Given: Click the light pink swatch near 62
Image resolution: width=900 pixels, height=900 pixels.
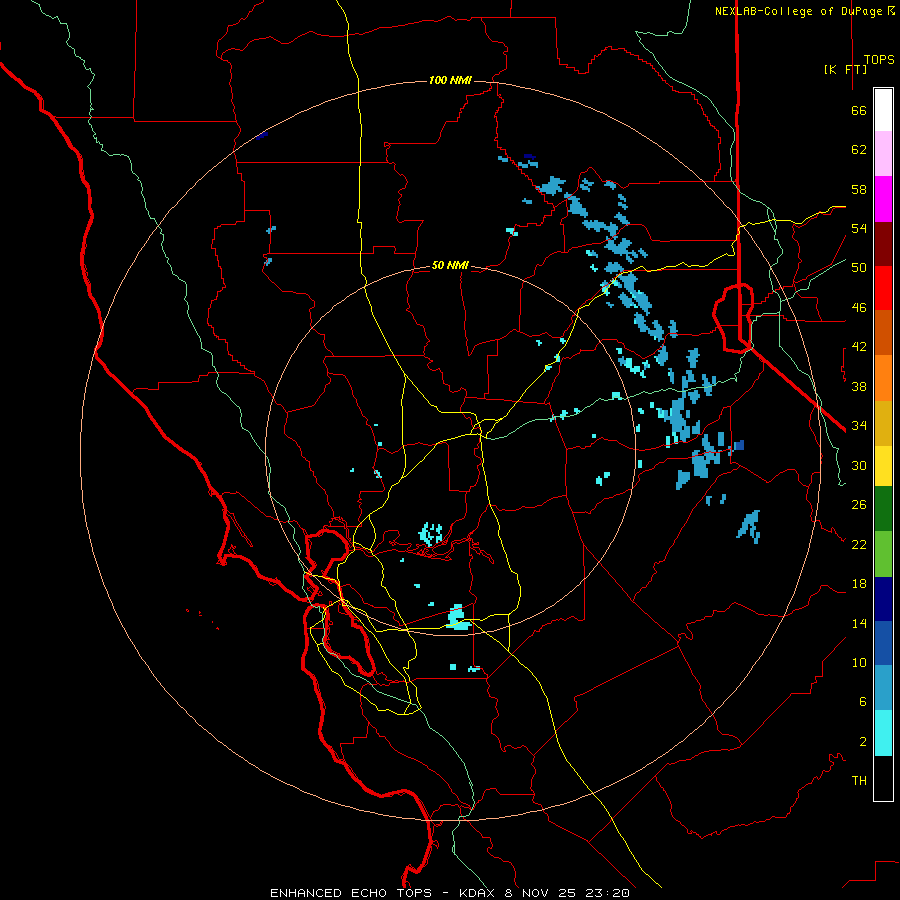Looking at the screenshot, I should [883, 154].
